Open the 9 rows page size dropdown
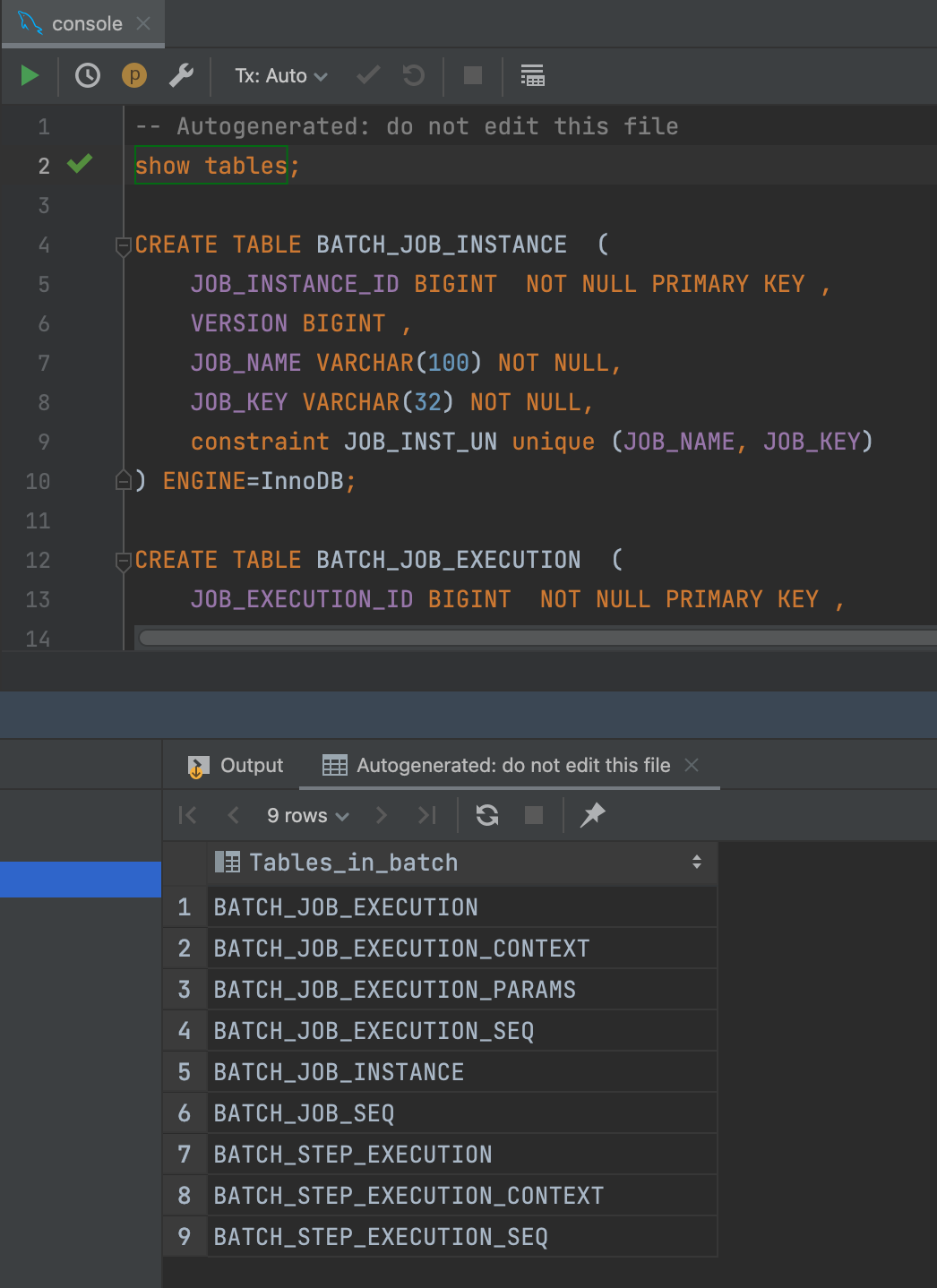The width and height of the screenshot is (937, 1288). click(x=305, y=815)
